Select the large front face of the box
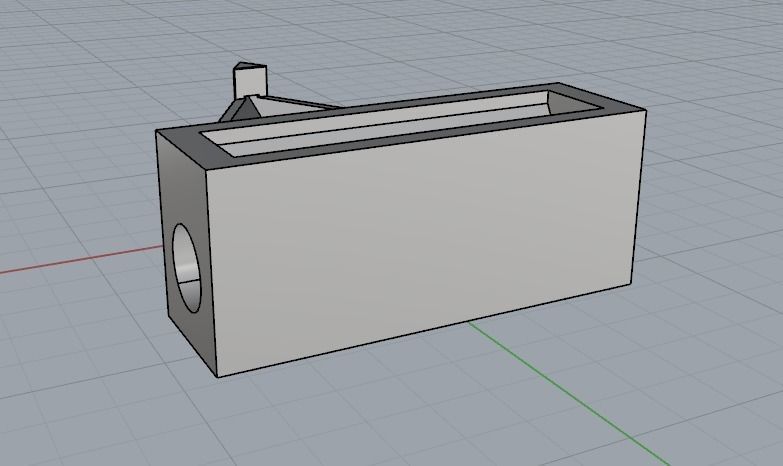 click(x=424, y=245)
